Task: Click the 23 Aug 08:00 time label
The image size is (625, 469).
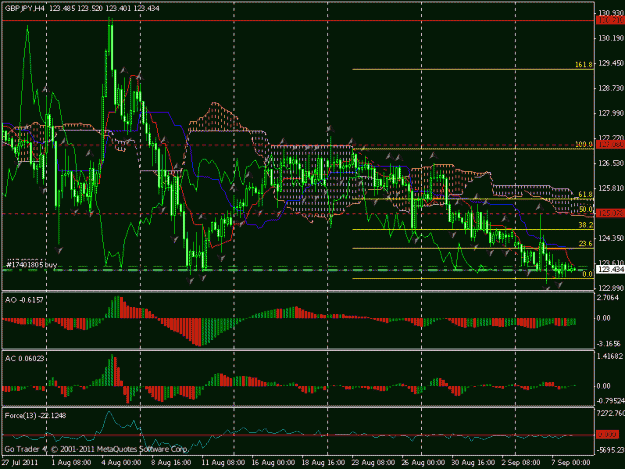Action: click(373, 462)
